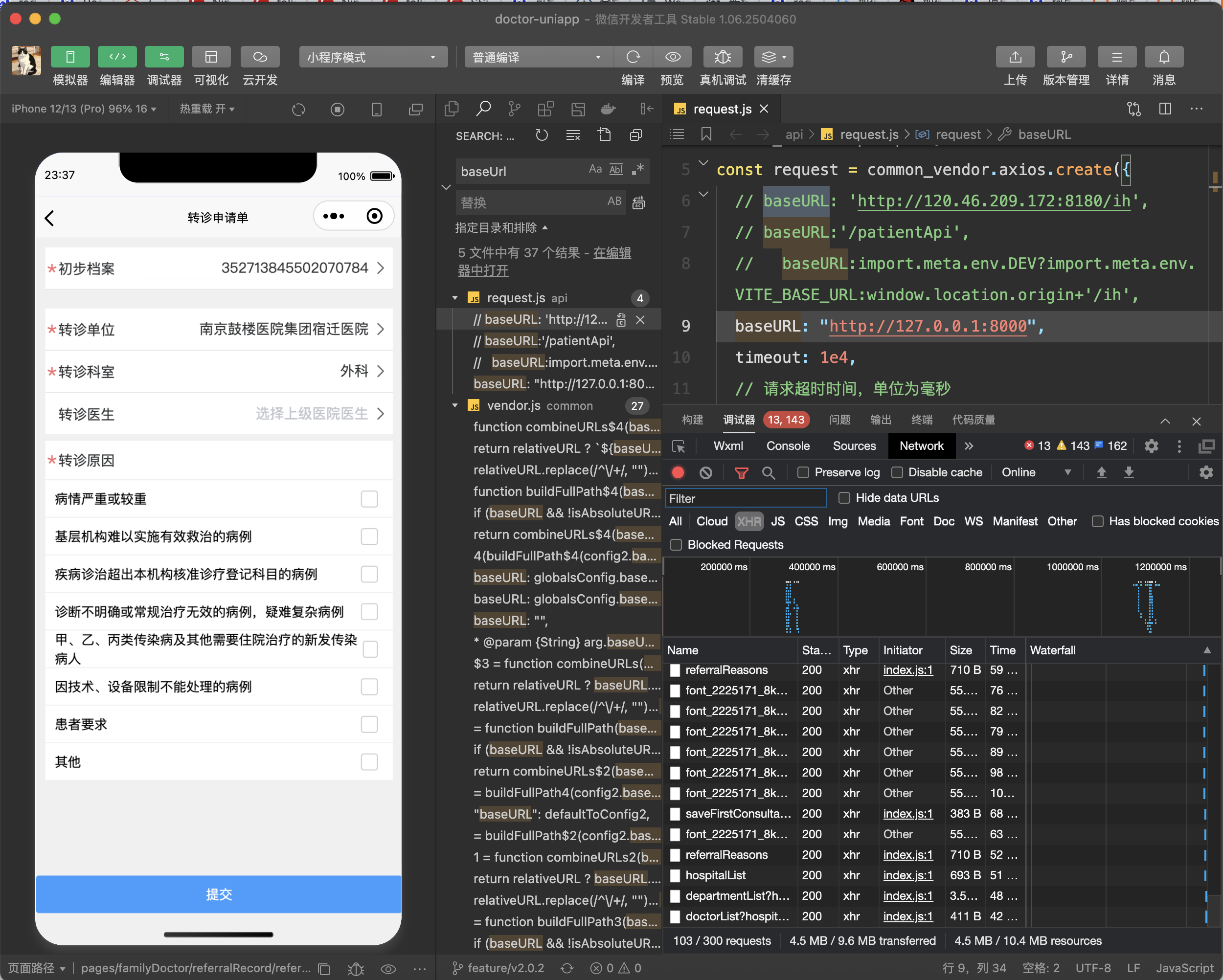
Task: Toggle the 编辑器 editor panel button
Action: pos(117,57)
